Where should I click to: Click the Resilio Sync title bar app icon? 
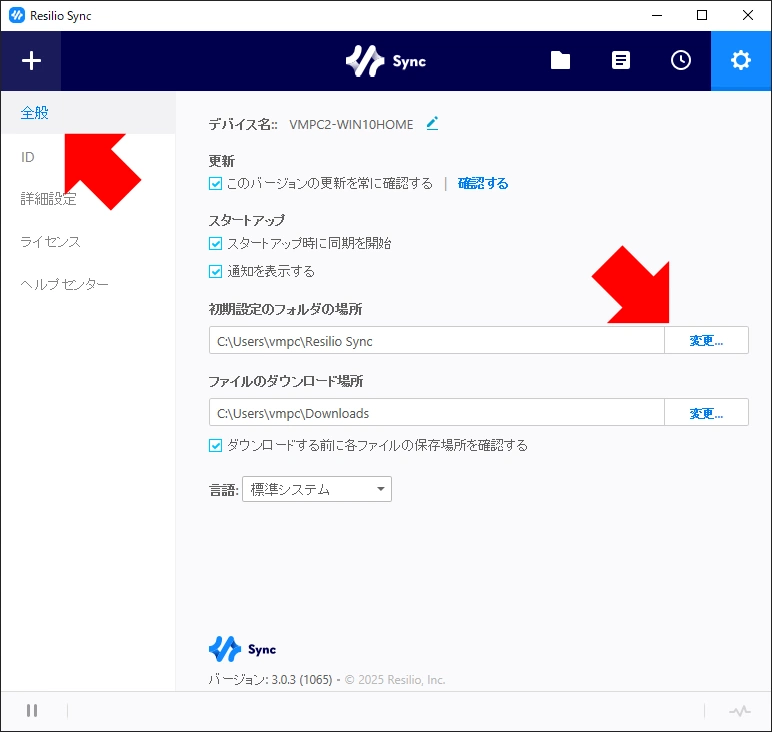click(16, 15)
